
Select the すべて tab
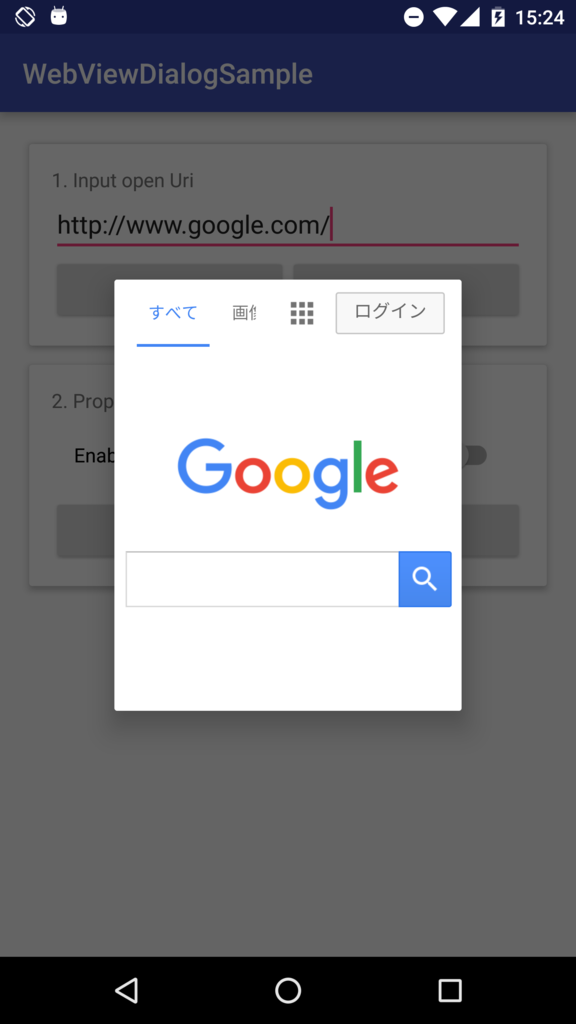(x=173, y=313)
